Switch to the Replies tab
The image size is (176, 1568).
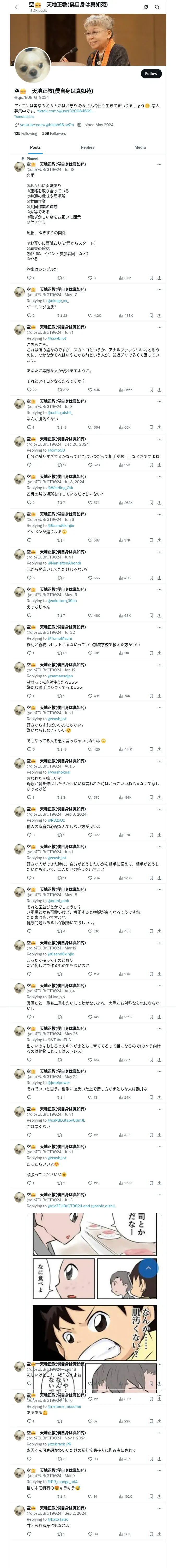[x=87, y=147]
